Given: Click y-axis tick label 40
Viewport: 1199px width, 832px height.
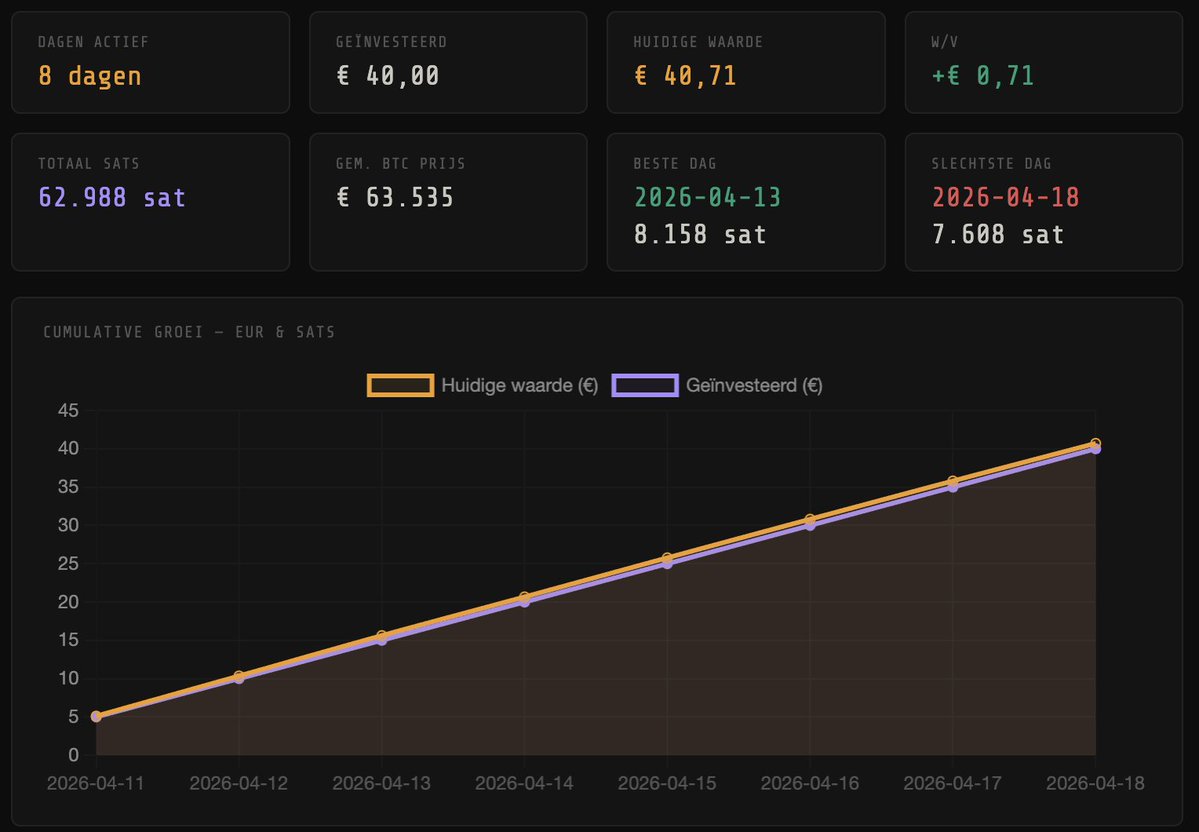Looking at the screenshot, I should [x=69, y=448].
